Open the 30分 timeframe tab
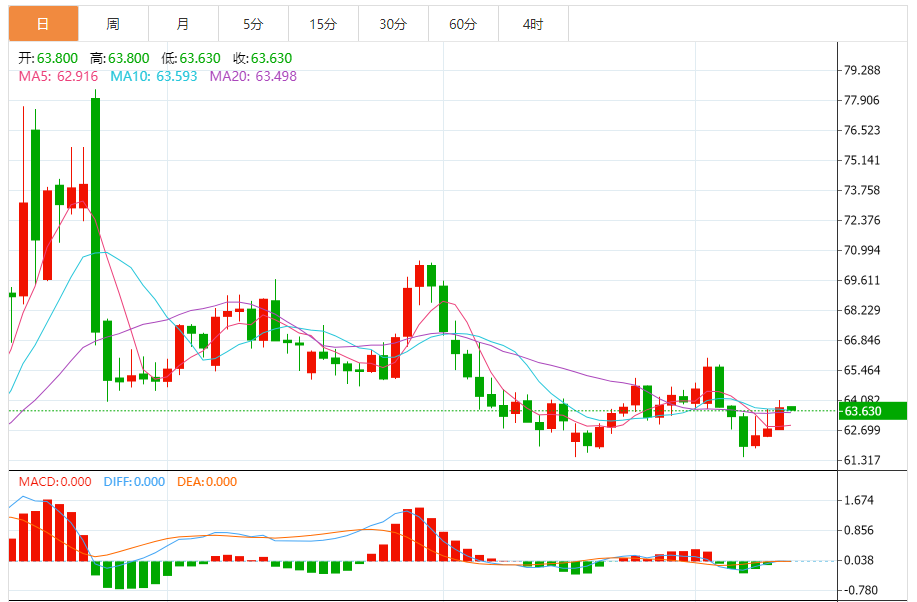Screen dimensions: 917x602 pos(393,24)
